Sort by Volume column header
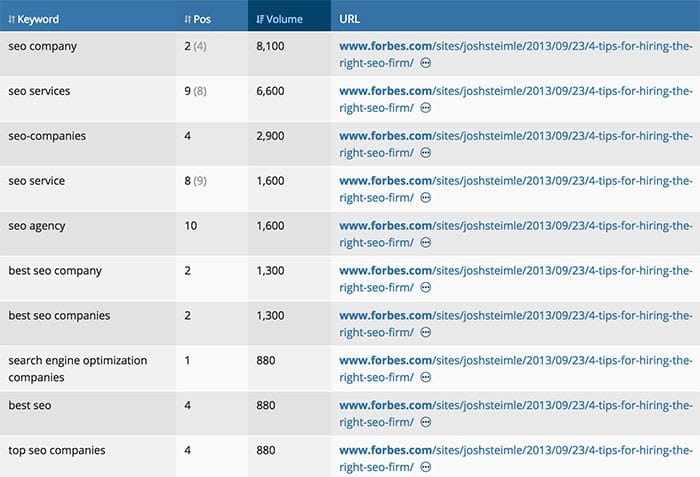 tap(279, 19)
